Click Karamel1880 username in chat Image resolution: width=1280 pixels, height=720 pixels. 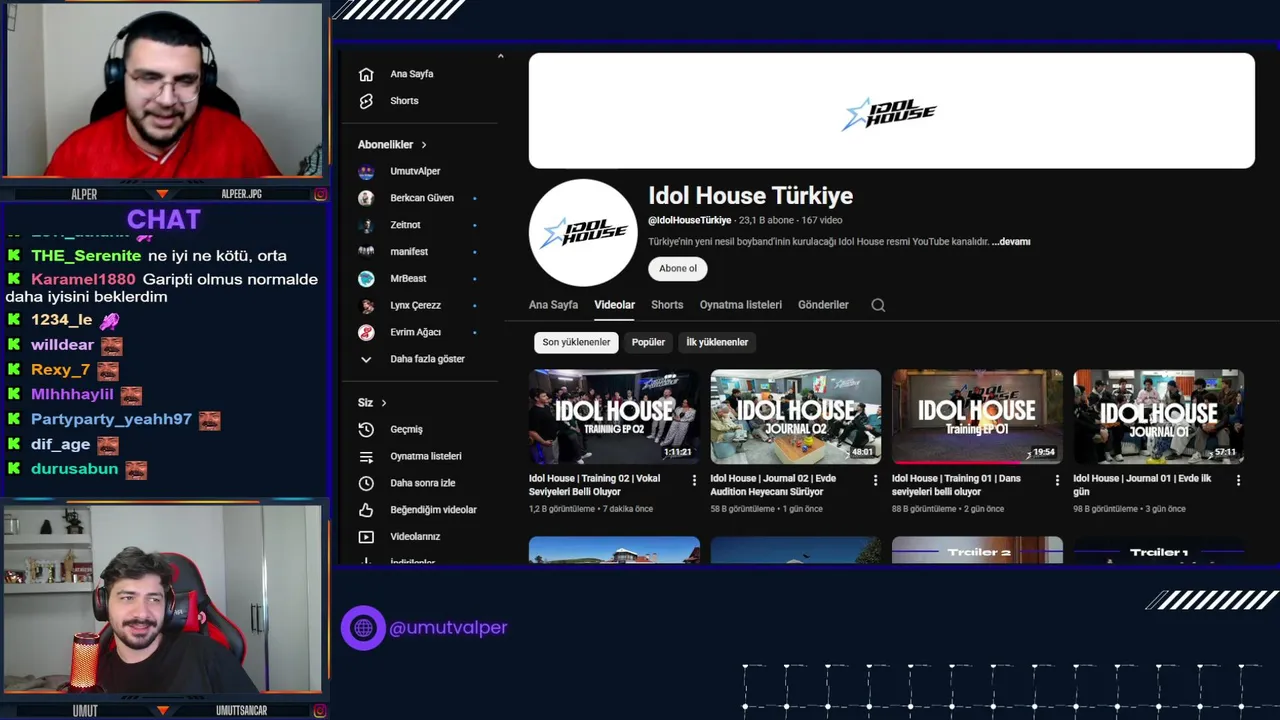(83, 280)
